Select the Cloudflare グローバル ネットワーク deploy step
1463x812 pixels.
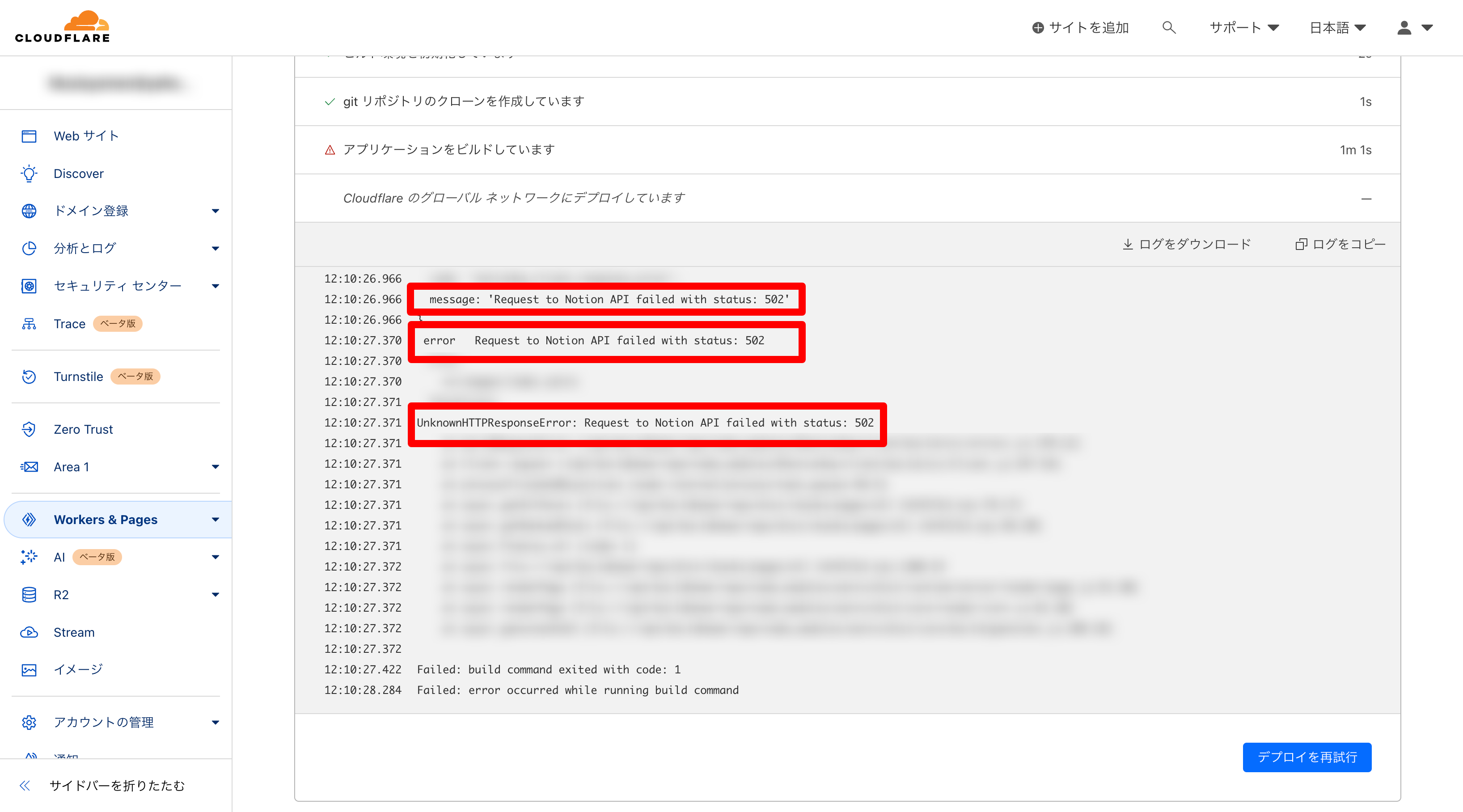[847, 198]
